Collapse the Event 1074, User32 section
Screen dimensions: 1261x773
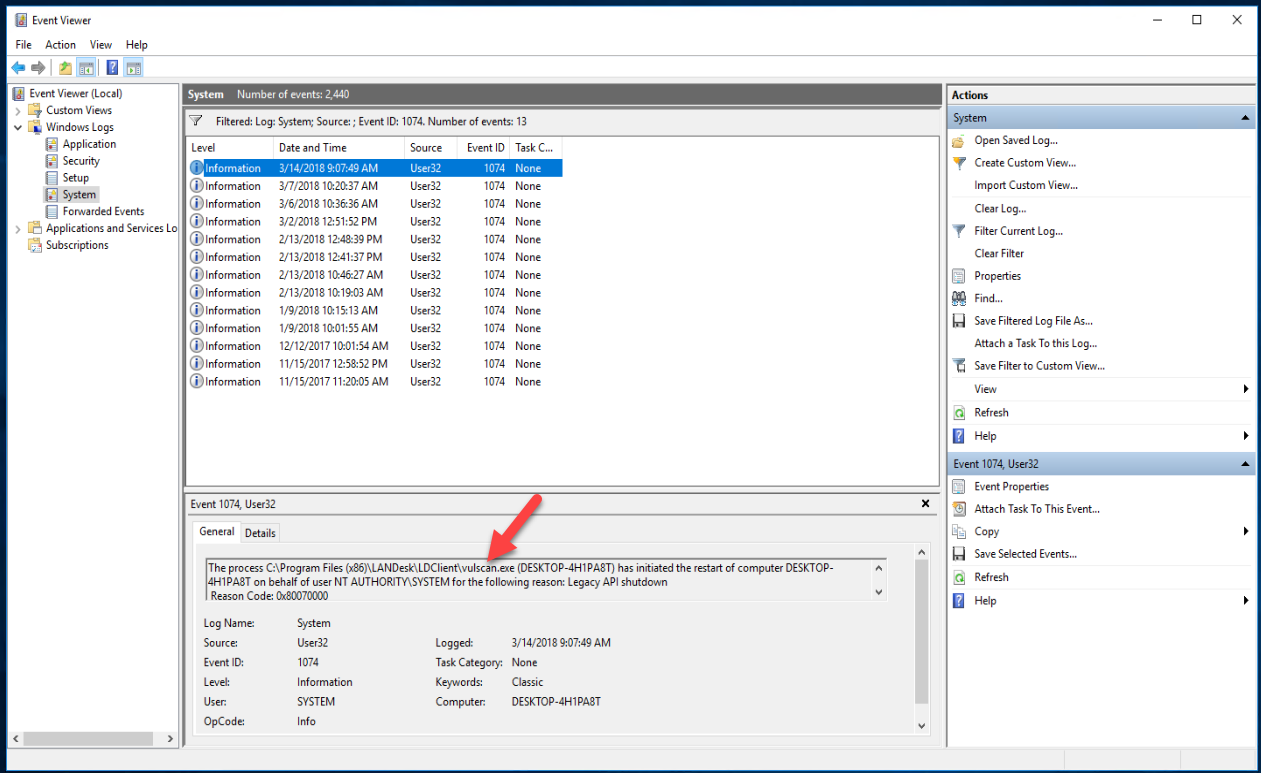1246,463
